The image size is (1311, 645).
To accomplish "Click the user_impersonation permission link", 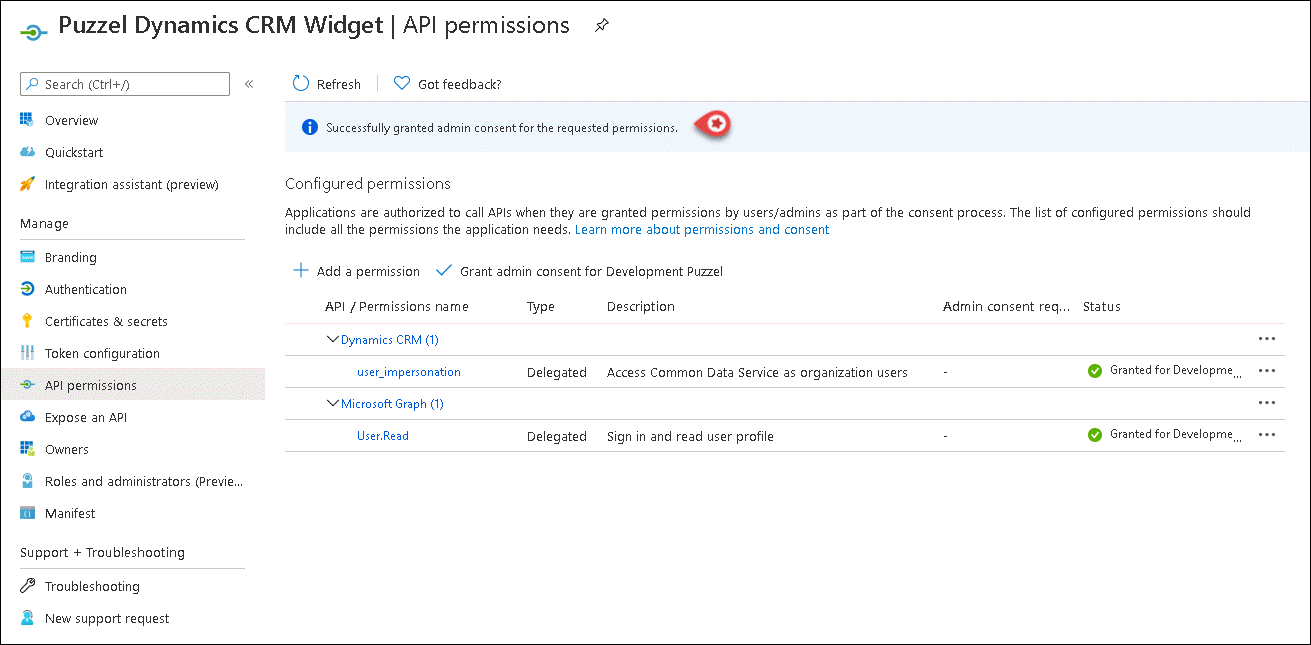I will (x=408, y=372).
